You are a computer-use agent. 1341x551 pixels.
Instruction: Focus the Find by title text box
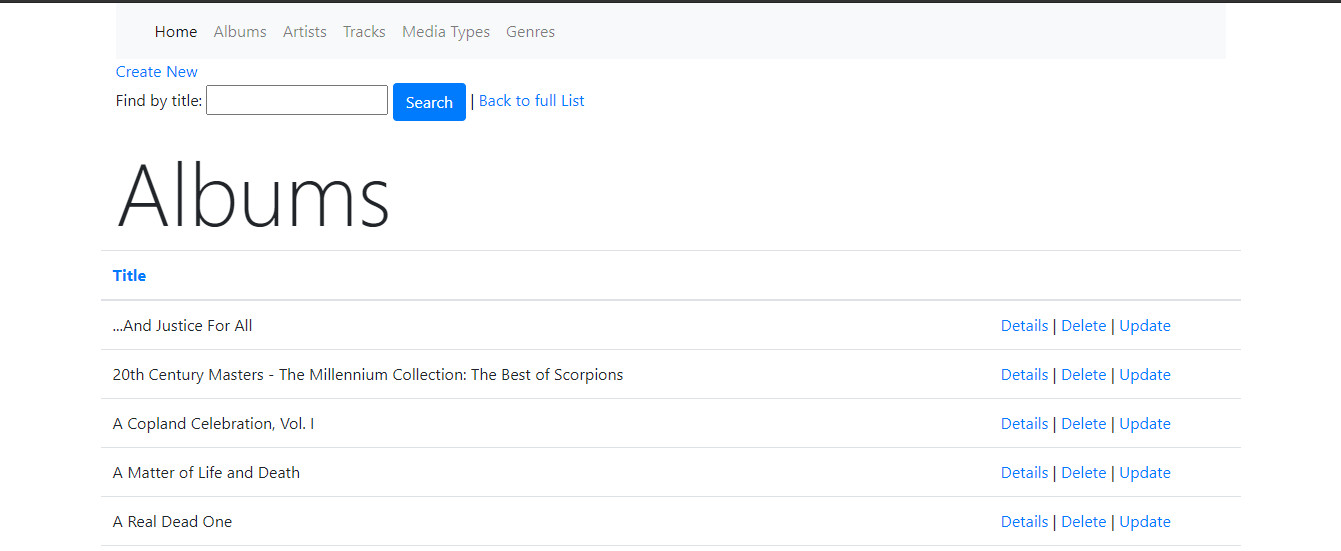297,100
